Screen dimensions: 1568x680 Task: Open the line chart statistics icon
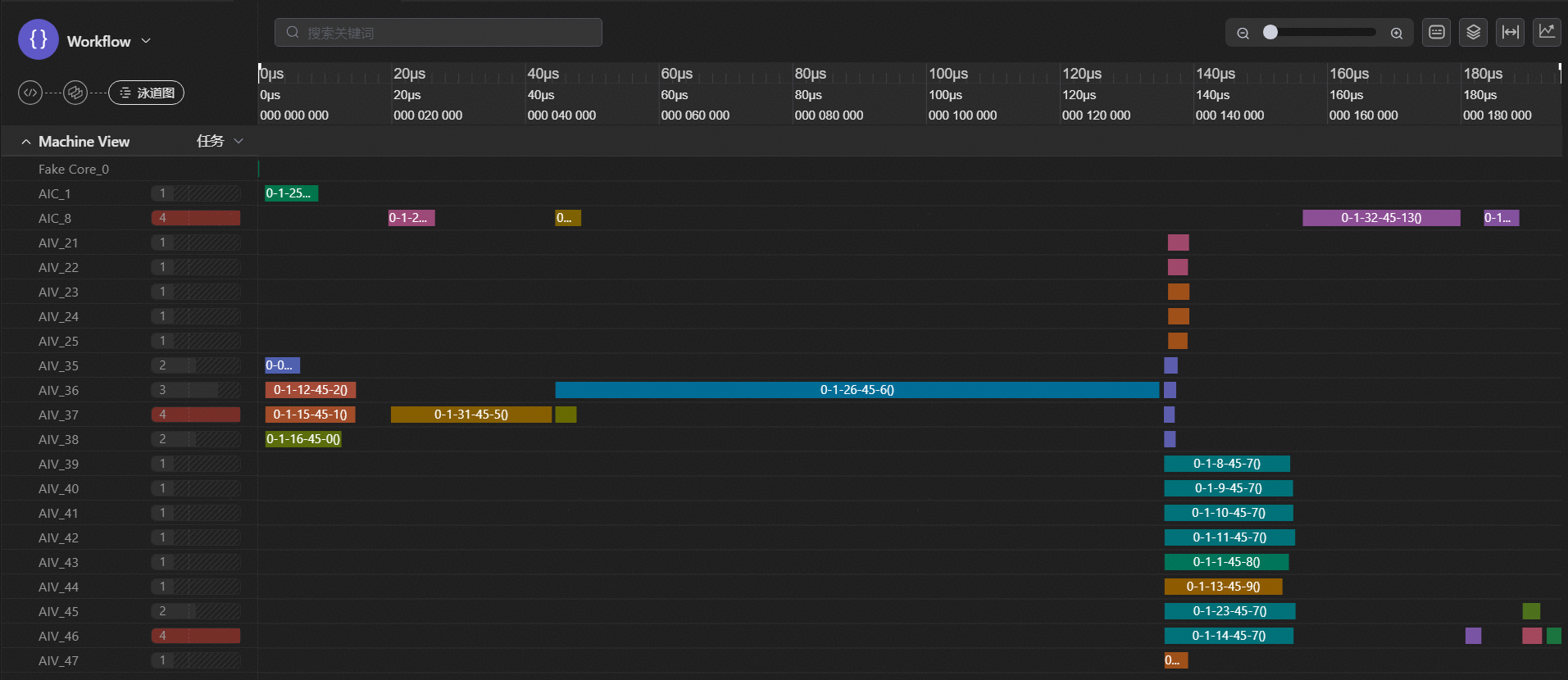coord(1547,32)
